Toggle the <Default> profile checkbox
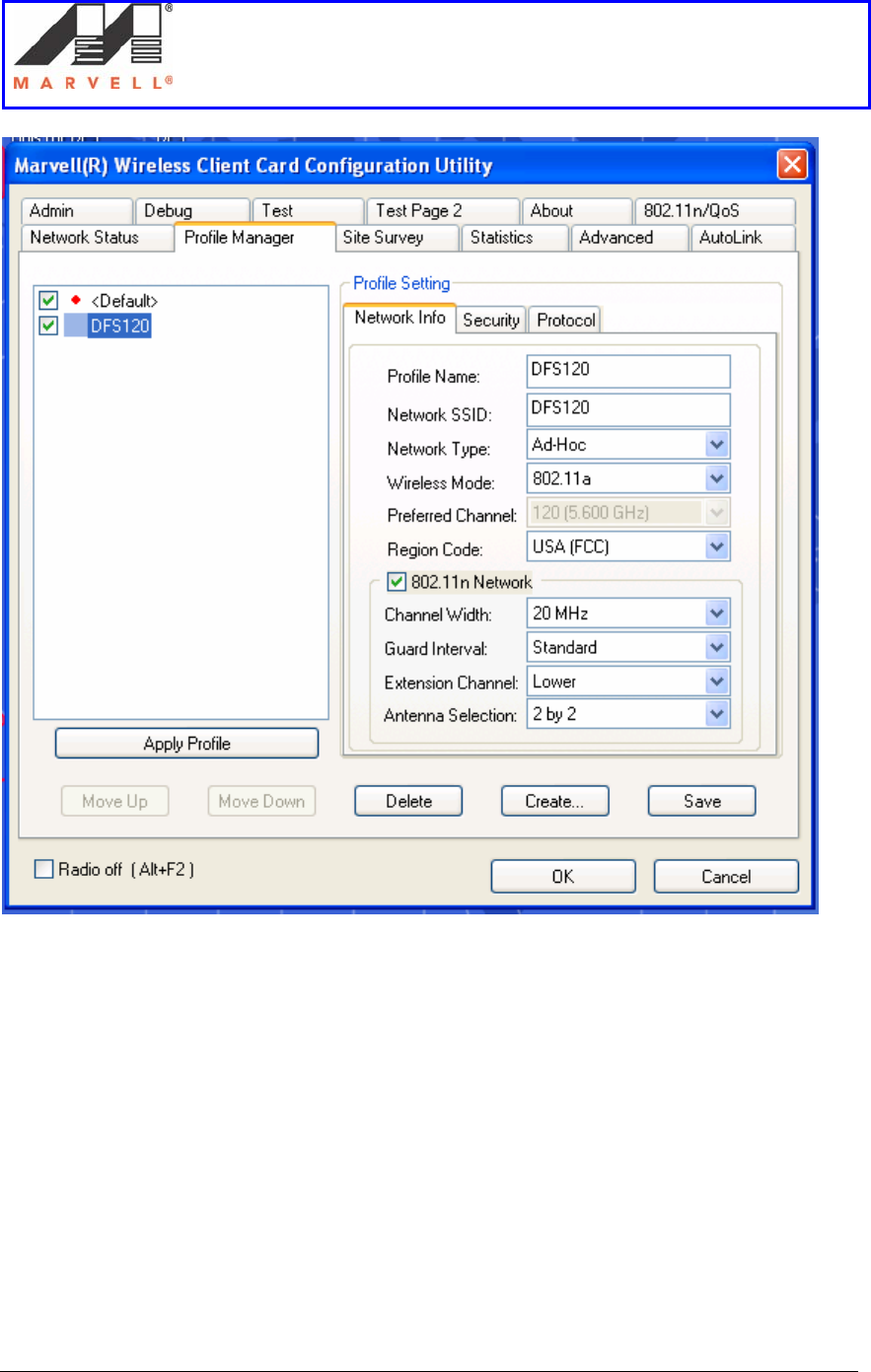This screenshot has height=1372, width=871. pyautogui.click(x=48, y=300)
